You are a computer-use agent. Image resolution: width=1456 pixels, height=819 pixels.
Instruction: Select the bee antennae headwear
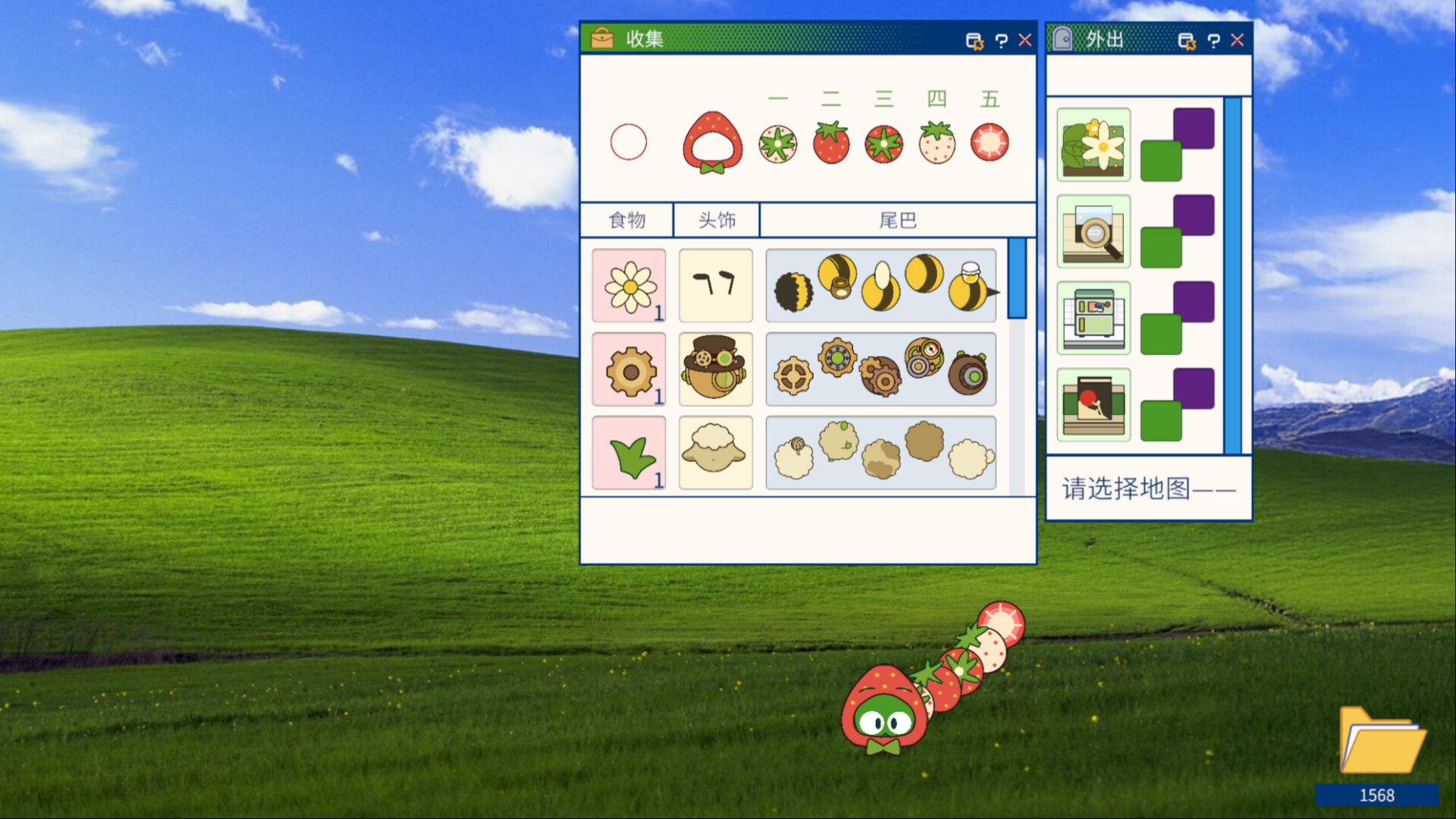pyautogui.click(x=716, y=286)
